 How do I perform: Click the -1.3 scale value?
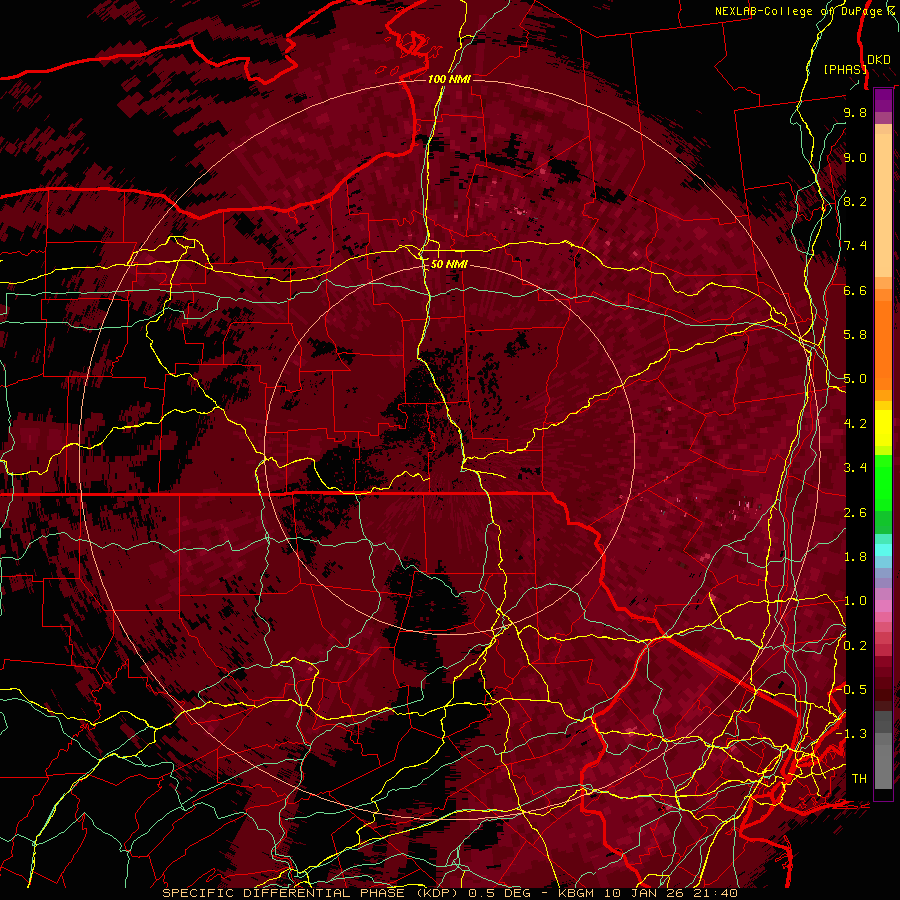click(853, 734)
